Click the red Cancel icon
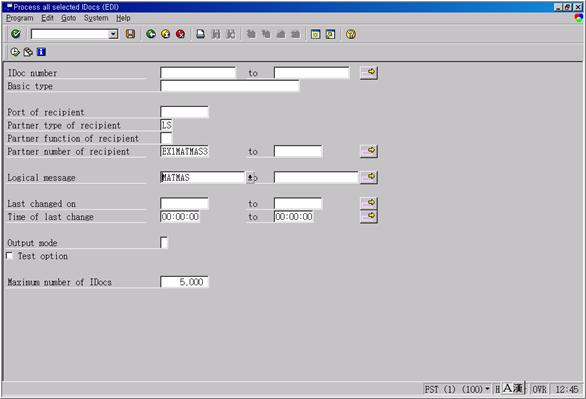This screenshot has width=586, height=399. pos(180,34)
